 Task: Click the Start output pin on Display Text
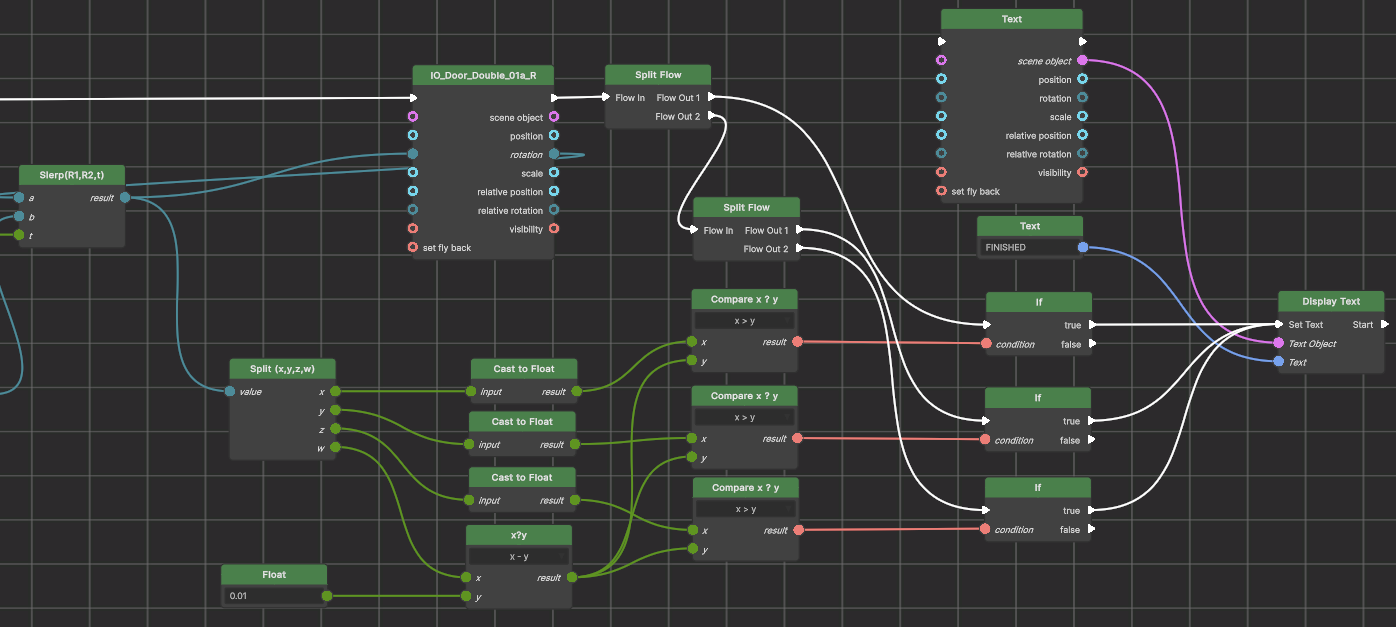[x=1386, y=324]
